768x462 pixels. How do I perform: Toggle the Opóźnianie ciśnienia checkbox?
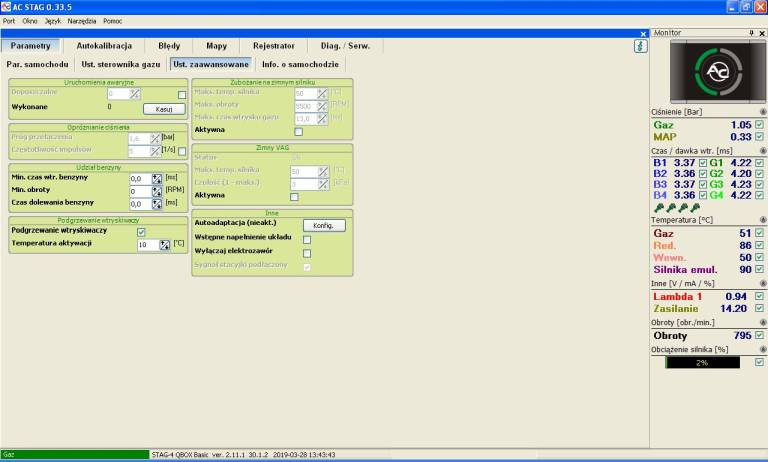point(182,151)
